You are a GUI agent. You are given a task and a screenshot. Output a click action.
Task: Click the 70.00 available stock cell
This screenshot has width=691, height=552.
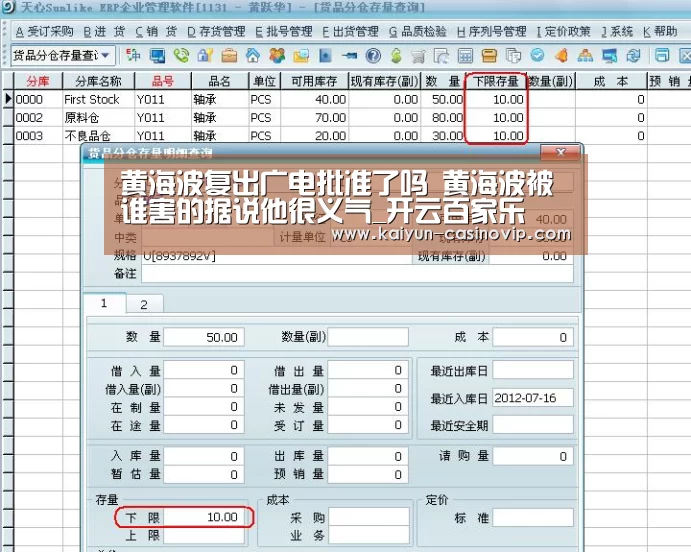coord(314,118)
